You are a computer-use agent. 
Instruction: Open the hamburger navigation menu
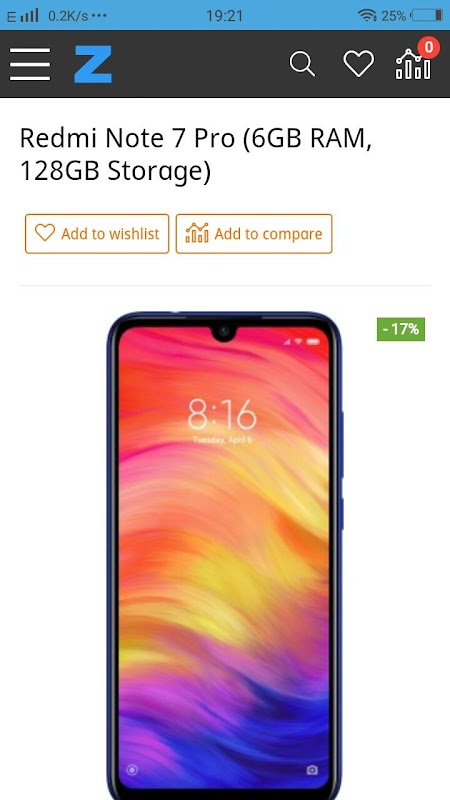pos(30,64)
